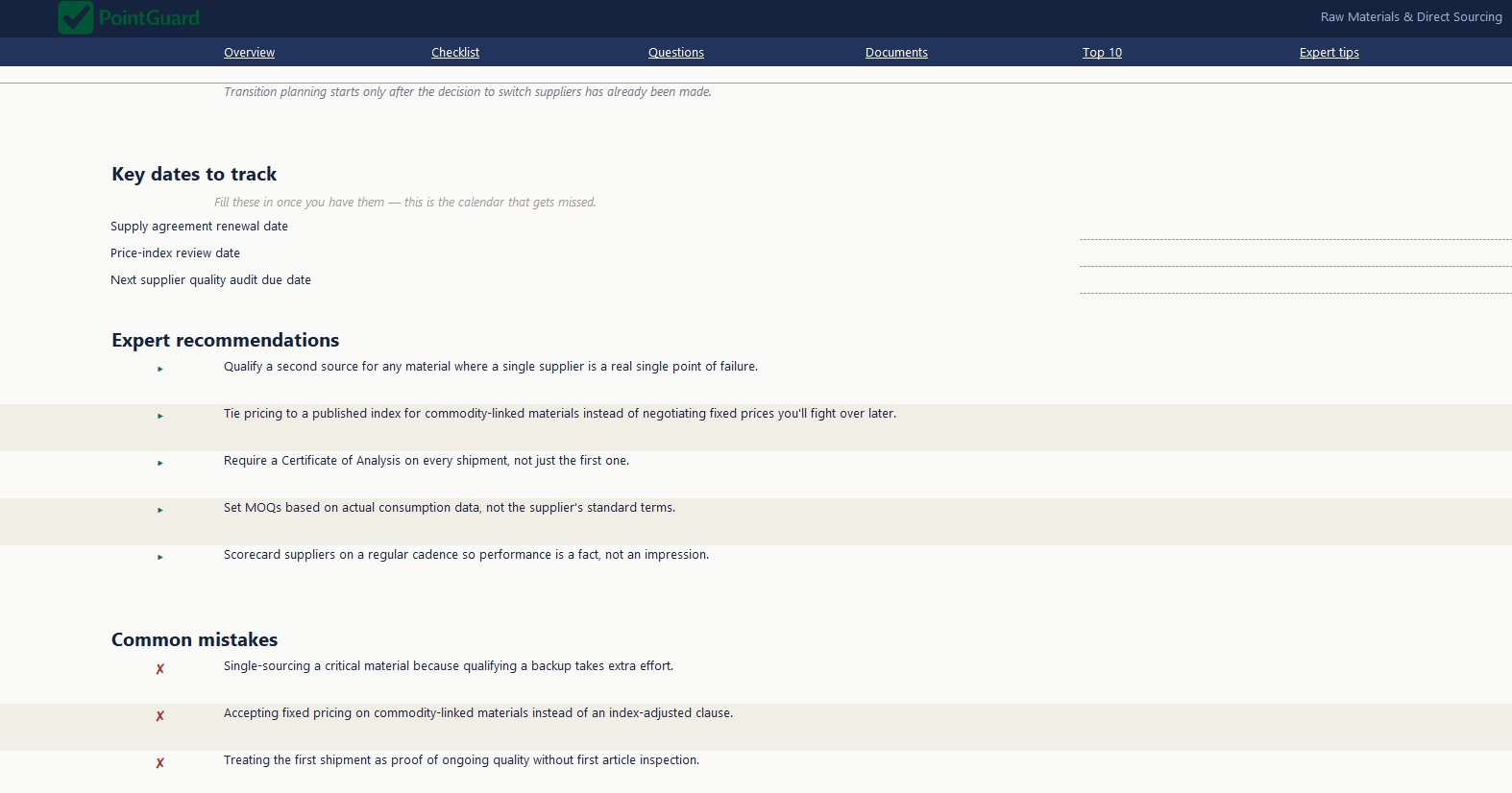The height and width of the screenshot is (793, 1512).
Task: Click the Price-index review date field
Action: coord(1296,255)
